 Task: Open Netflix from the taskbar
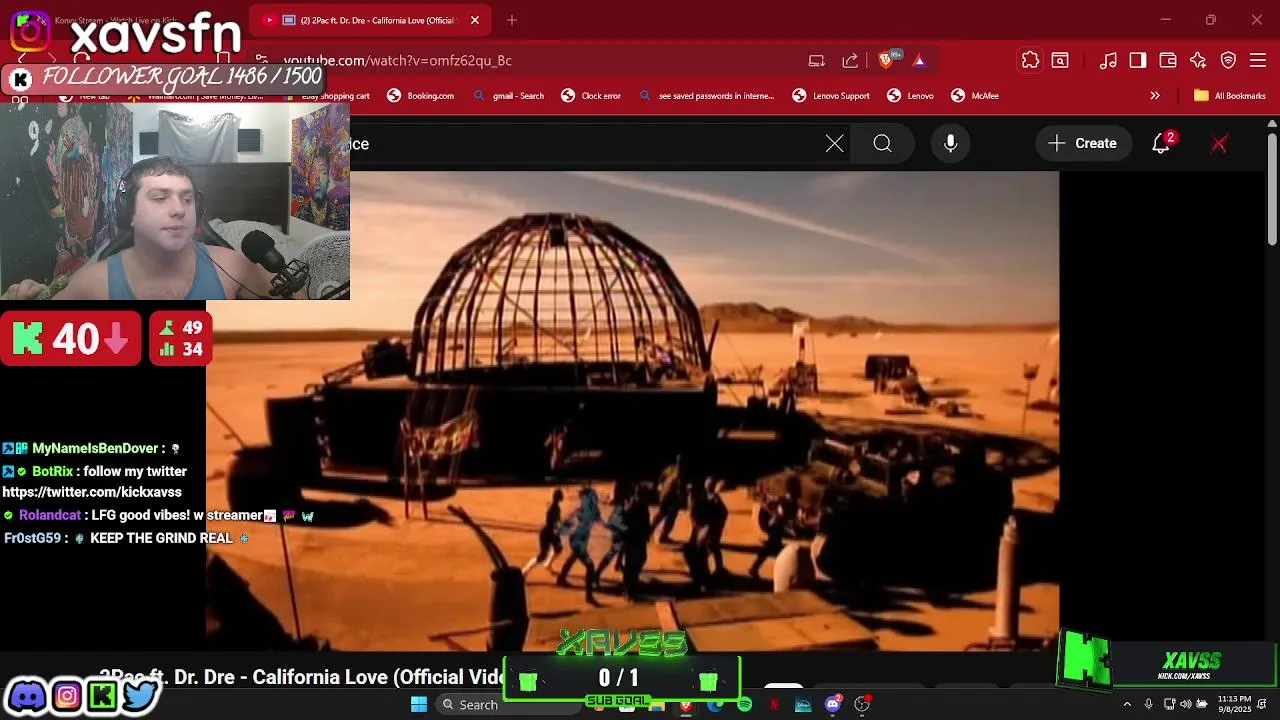(774, 705)
